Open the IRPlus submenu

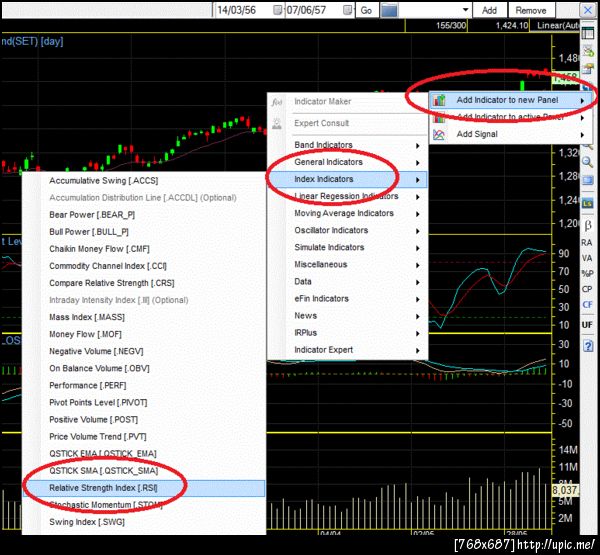click(347, 333)
